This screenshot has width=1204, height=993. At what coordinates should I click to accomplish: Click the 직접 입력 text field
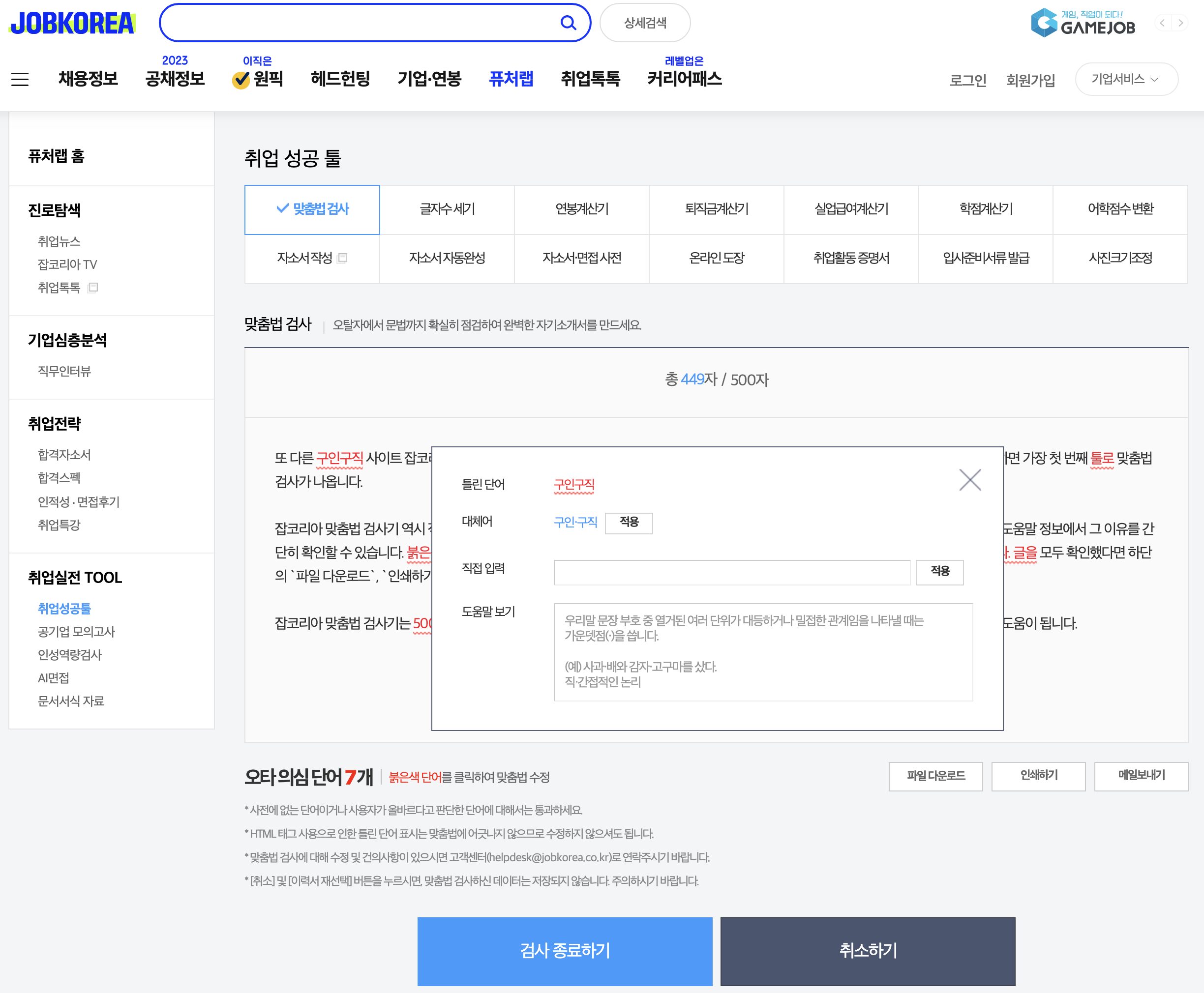tap(732, 572)
